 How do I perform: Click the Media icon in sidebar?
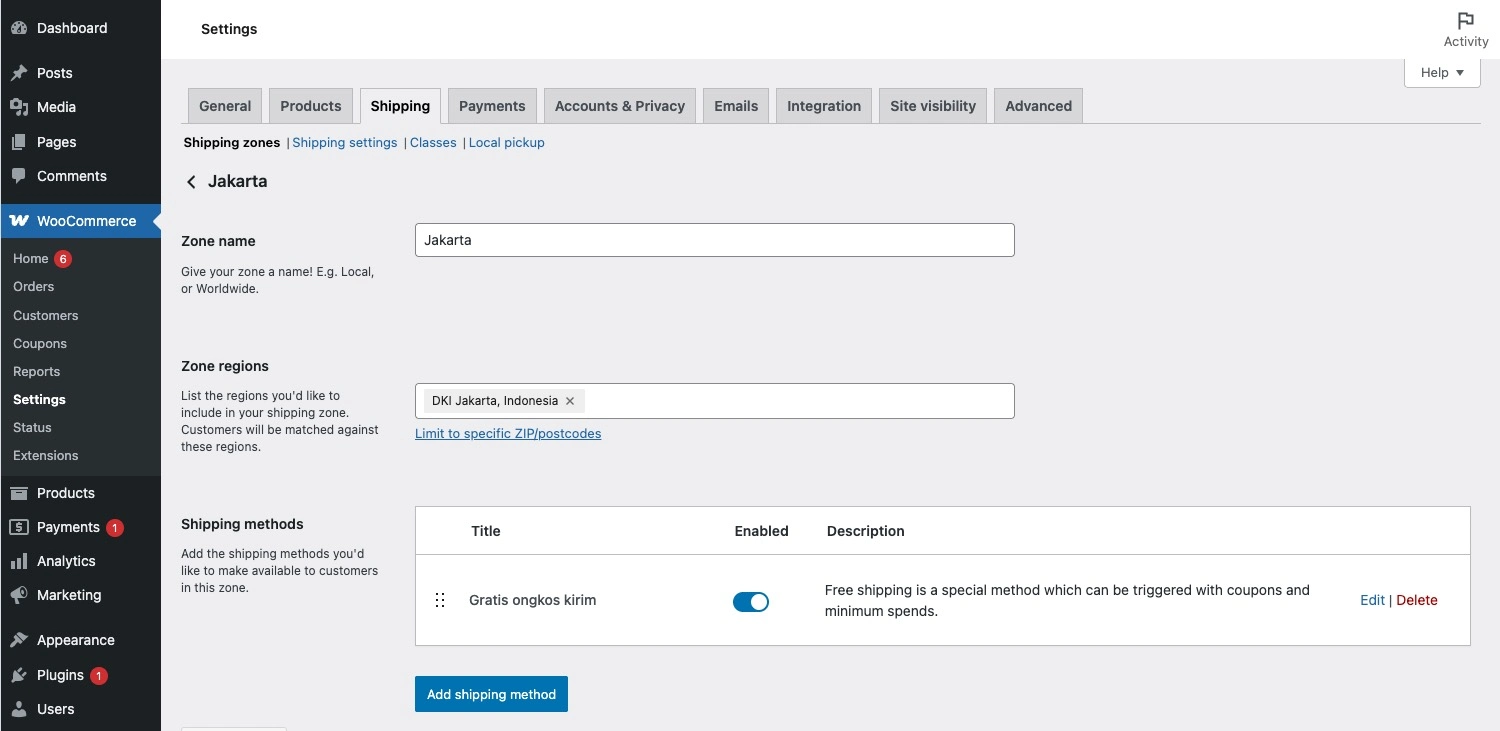click(19, 107)
